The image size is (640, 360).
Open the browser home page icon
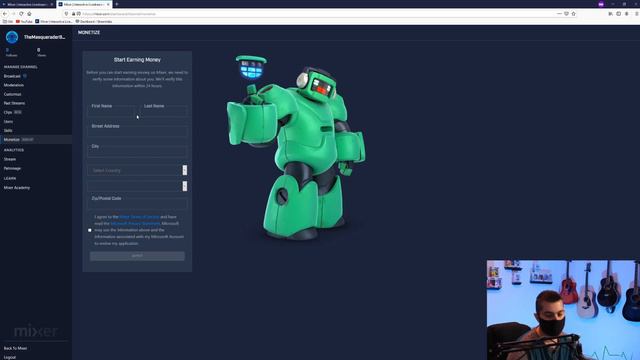click(x=29, y=13)
